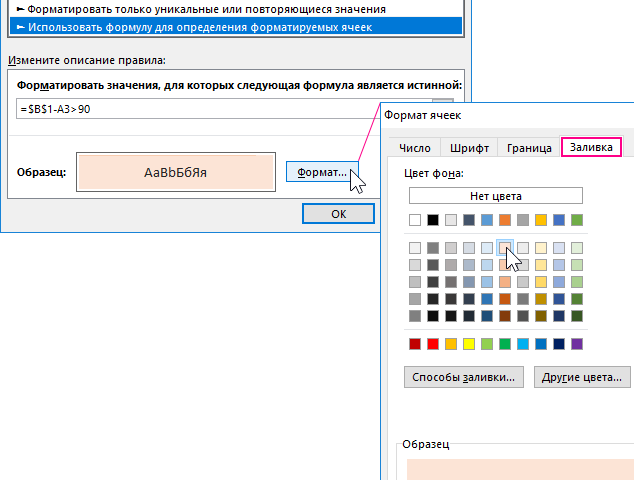This screenshot has height=480, width=634.
Task: Open Другие цвета... dialog
Action: coord(584,377)
